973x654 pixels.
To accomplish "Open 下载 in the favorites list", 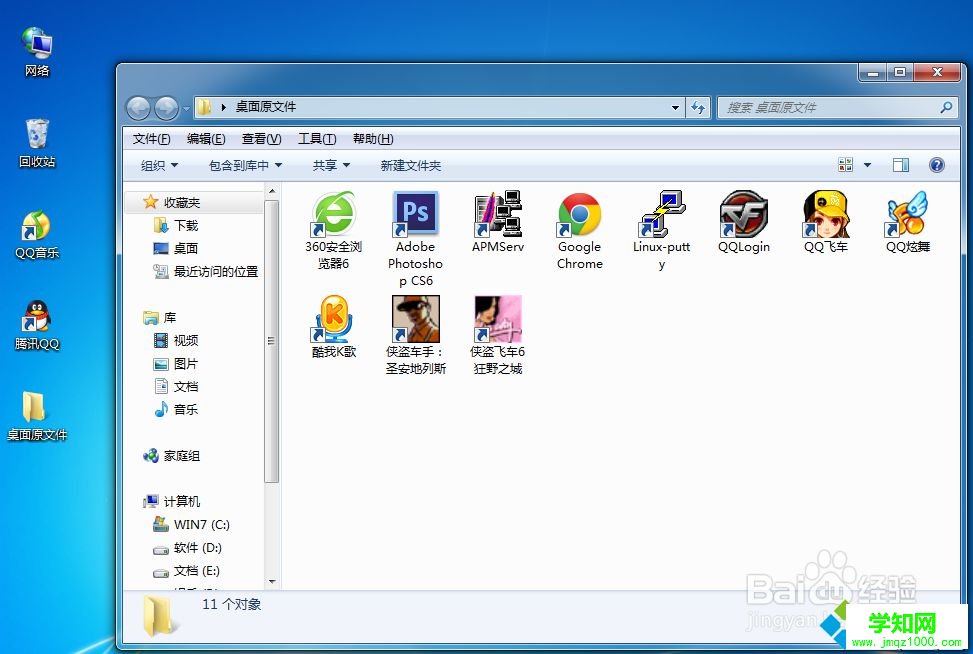I will click(176, 225).
